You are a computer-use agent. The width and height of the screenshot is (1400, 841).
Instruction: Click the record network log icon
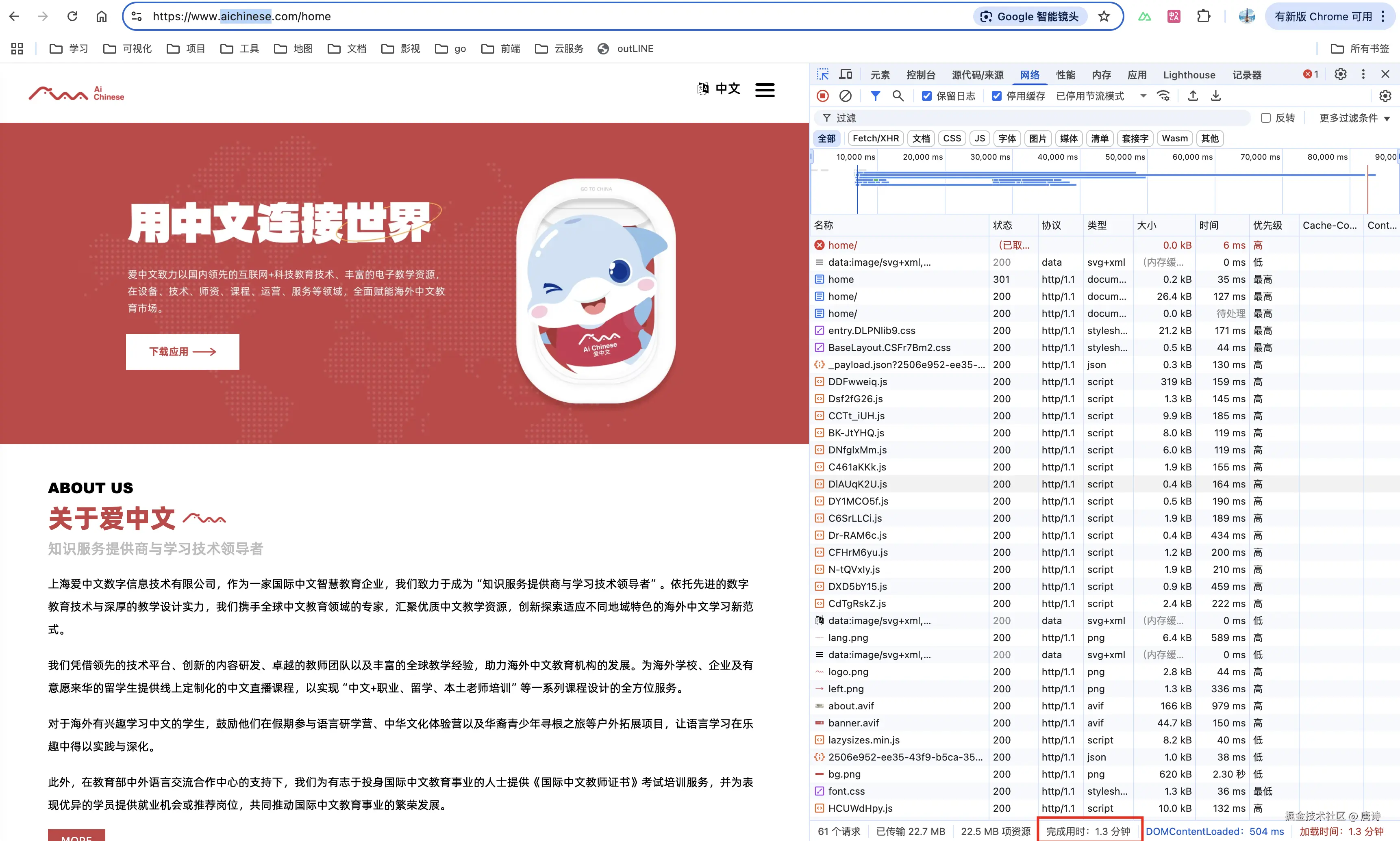coord(822,96)
